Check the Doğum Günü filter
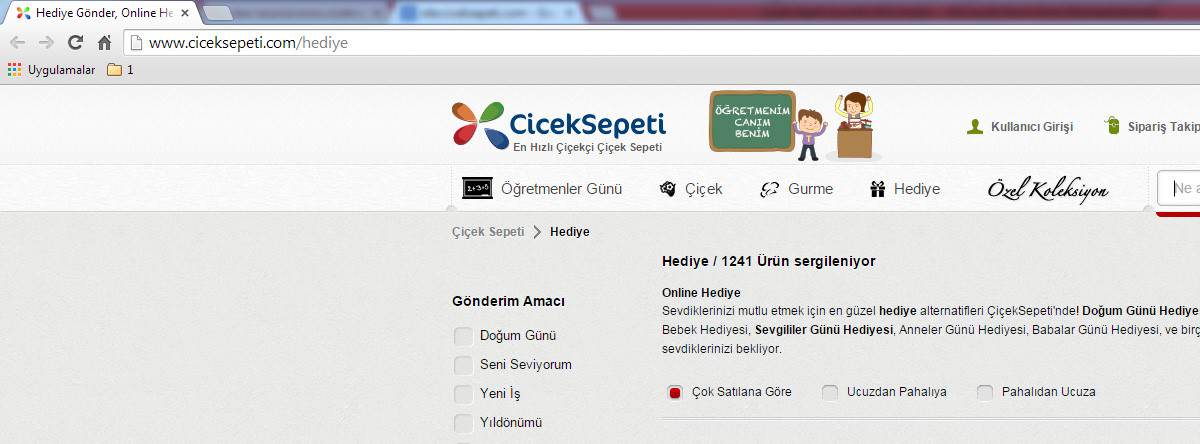Screen dimensions: 1200x444 pyautogui.click(x=463, y=335)
